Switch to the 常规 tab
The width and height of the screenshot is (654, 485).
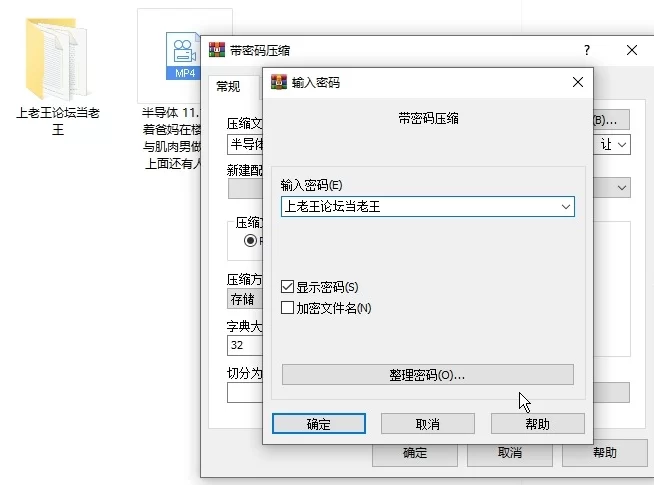point(228,86)
